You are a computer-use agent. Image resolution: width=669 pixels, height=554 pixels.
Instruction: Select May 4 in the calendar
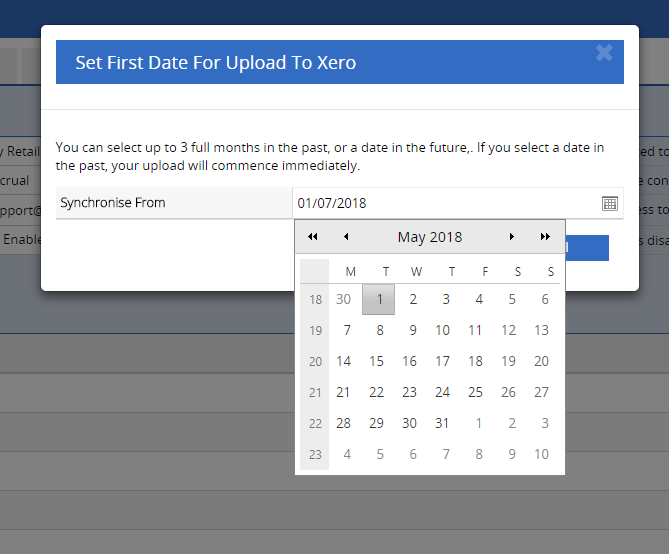(477, 299)
